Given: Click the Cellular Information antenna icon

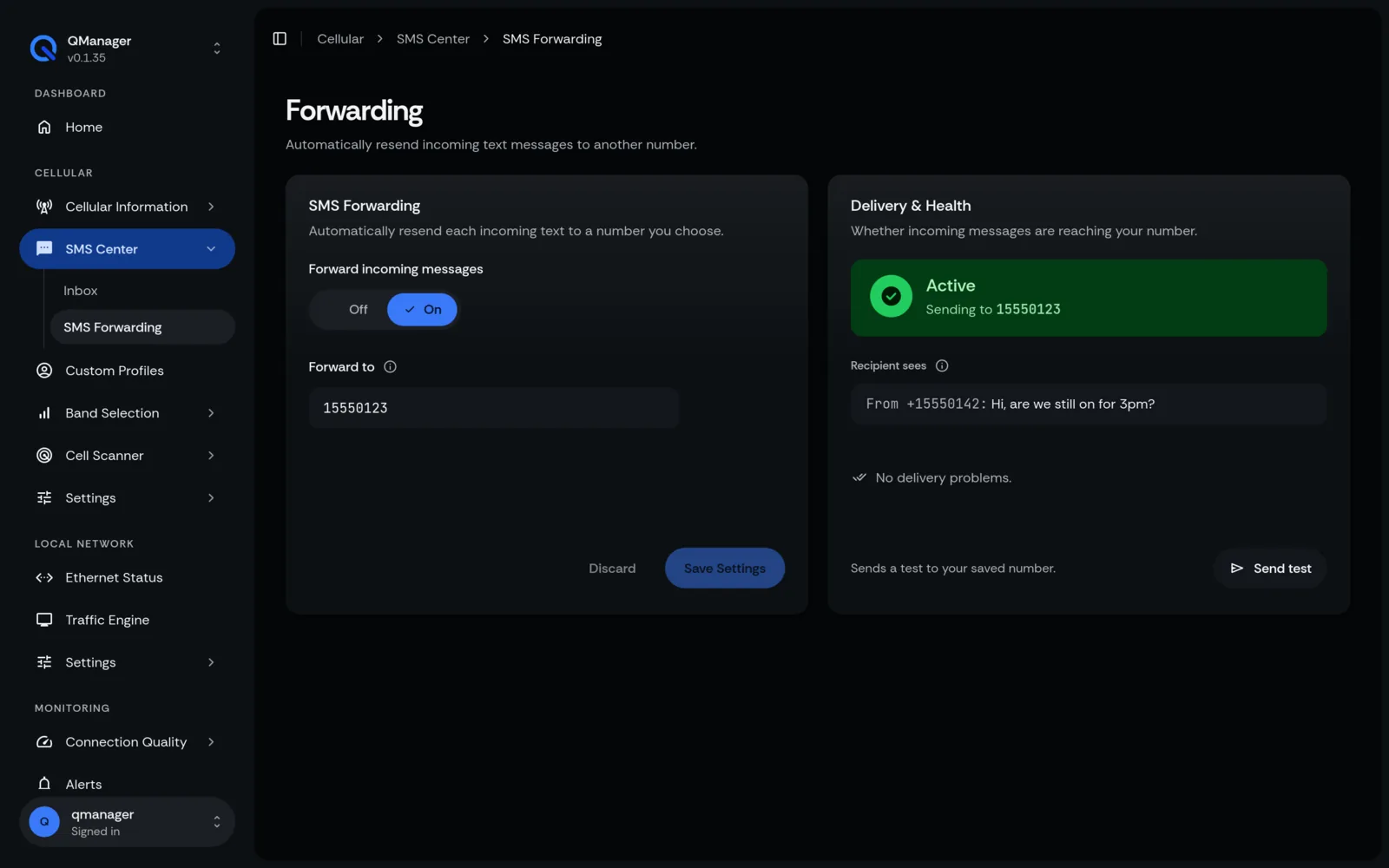Looking at the screenshot, I should 44,207.
